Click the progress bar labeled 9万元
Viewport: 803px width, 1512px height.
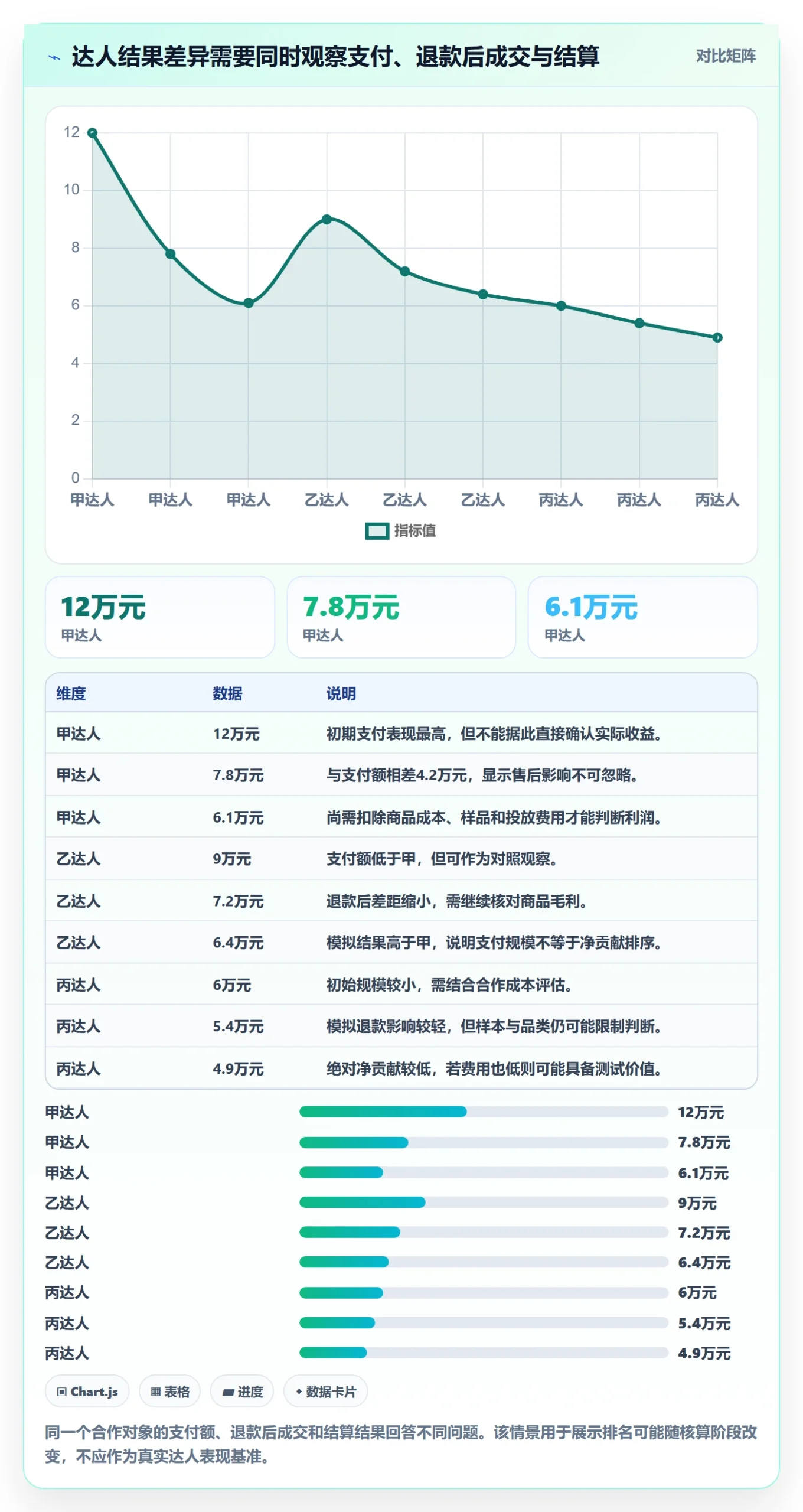(484, 1203)
